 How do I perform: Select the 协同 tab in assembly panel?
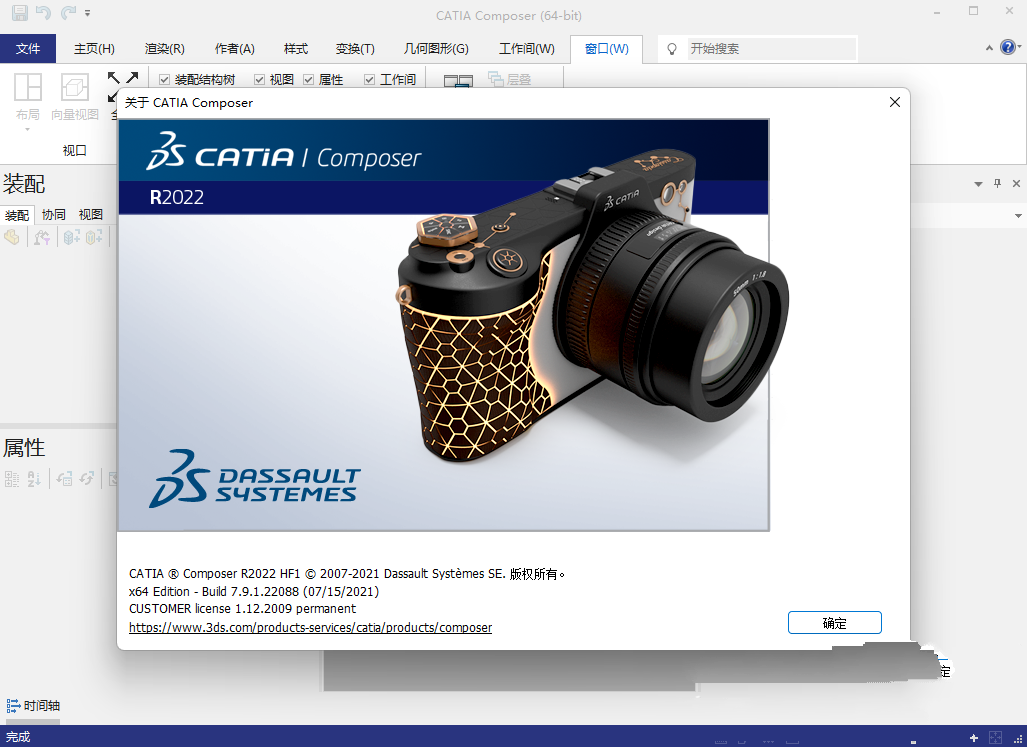click(x=54, y=215)
